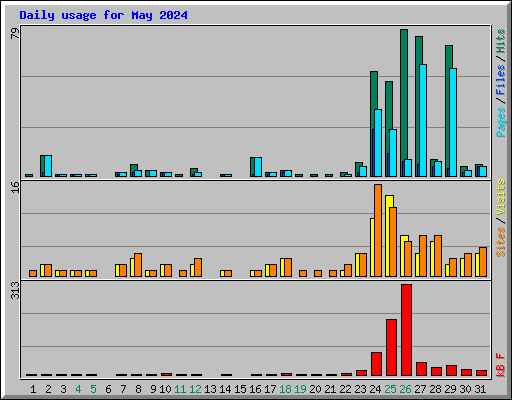Select day label '8' on the x-axis
The height and width of the screenshot is (400, 512).
coord(138,389)
